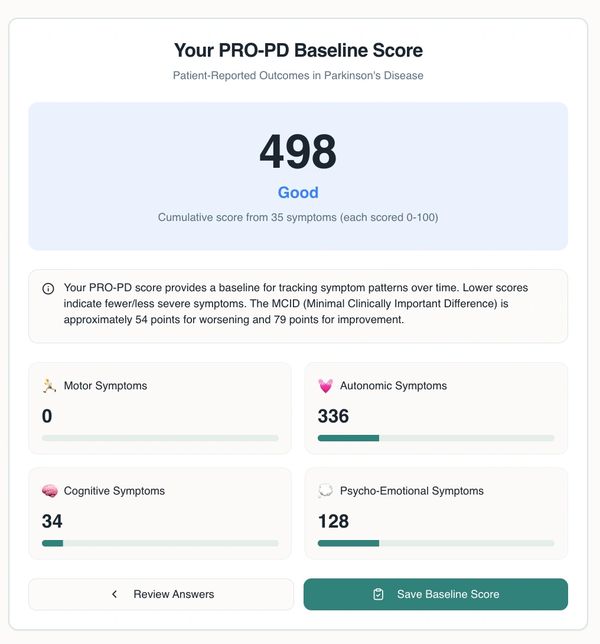This screenshot has width=600, height=644.
Task: Click the Cognitive Symptoms progress bar
Action: click(x=160, y=543)
